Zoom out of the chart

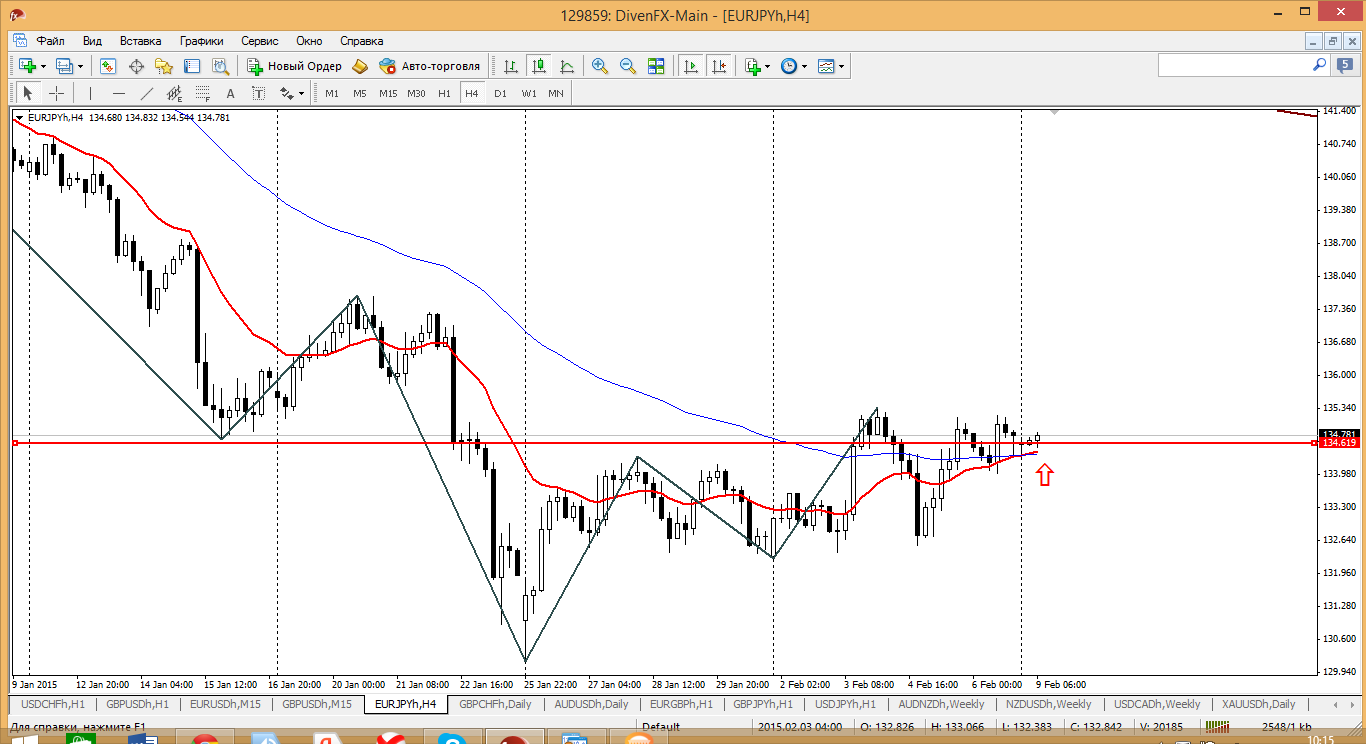(x=628, y=66)
